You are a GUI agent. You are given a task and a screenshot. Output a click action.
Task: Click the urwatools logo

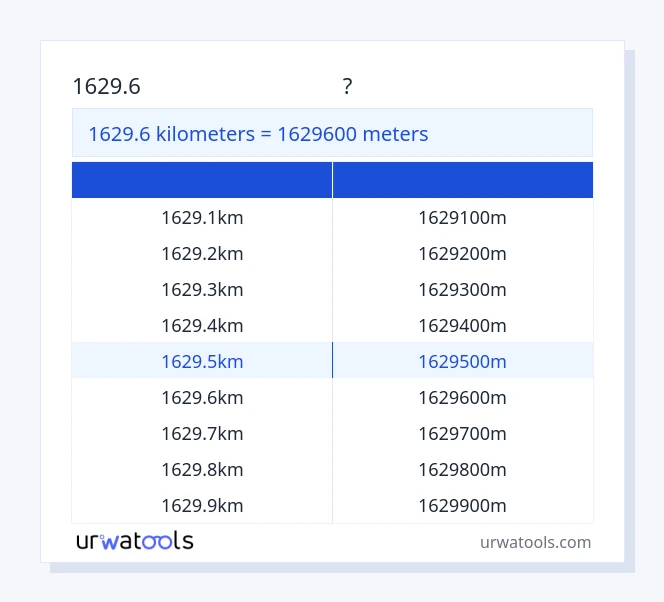click(135, 541)
